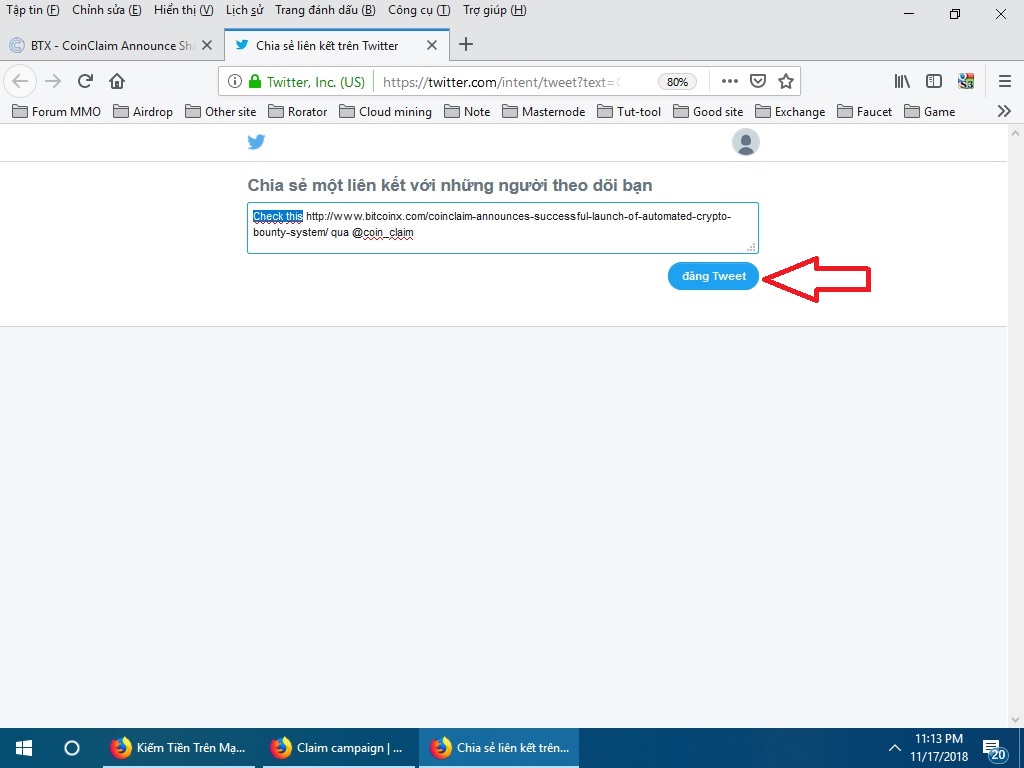Expand the Masternode bookmark folder

click(x=544, y=112)
